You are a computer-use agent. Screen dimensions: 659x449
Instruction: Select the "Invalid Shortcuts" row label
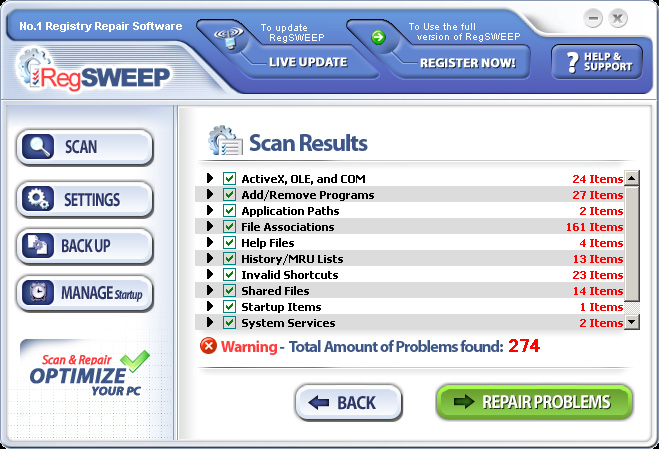click(x=290, y=275)
